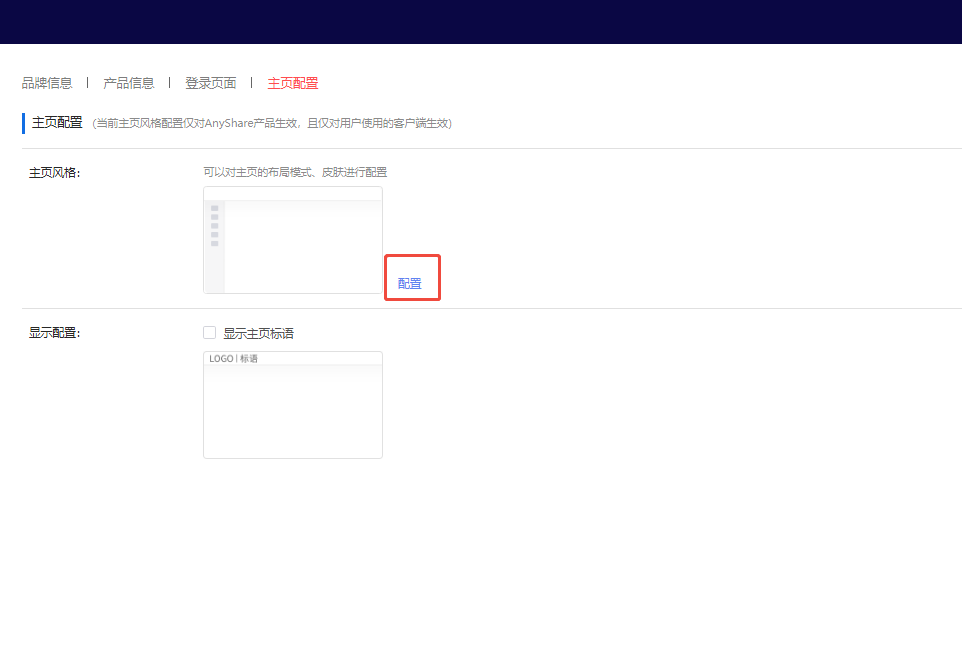Open the 产品信息 tab
Image resolution: width=962 pixels, height=658 pixels.
[129, 83]
